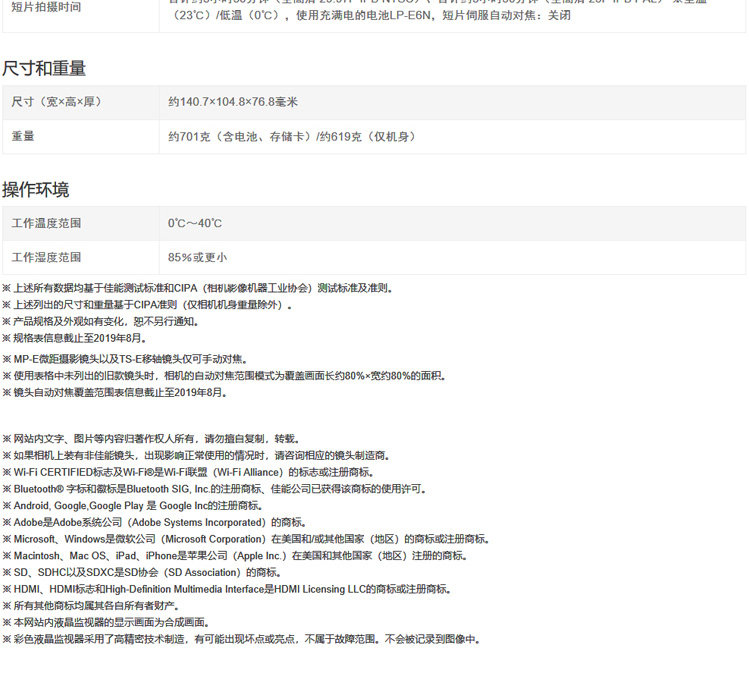Click the 尺寸和重量 section heading
Image resolution: width=749 pixels, height=675 pixels.
tap(44, 68)
